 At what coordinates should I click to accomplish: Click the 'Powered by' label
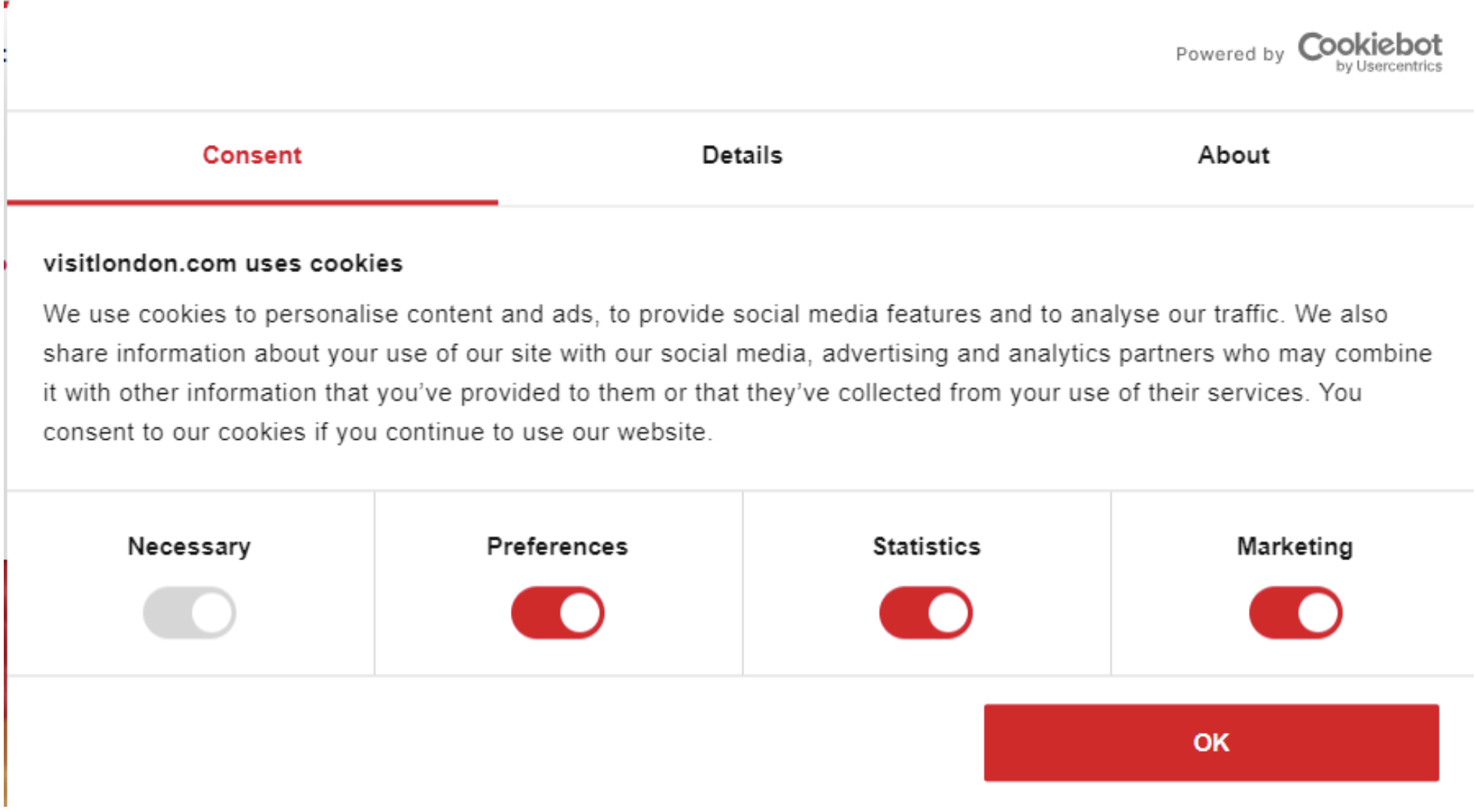pos(1229,54)
